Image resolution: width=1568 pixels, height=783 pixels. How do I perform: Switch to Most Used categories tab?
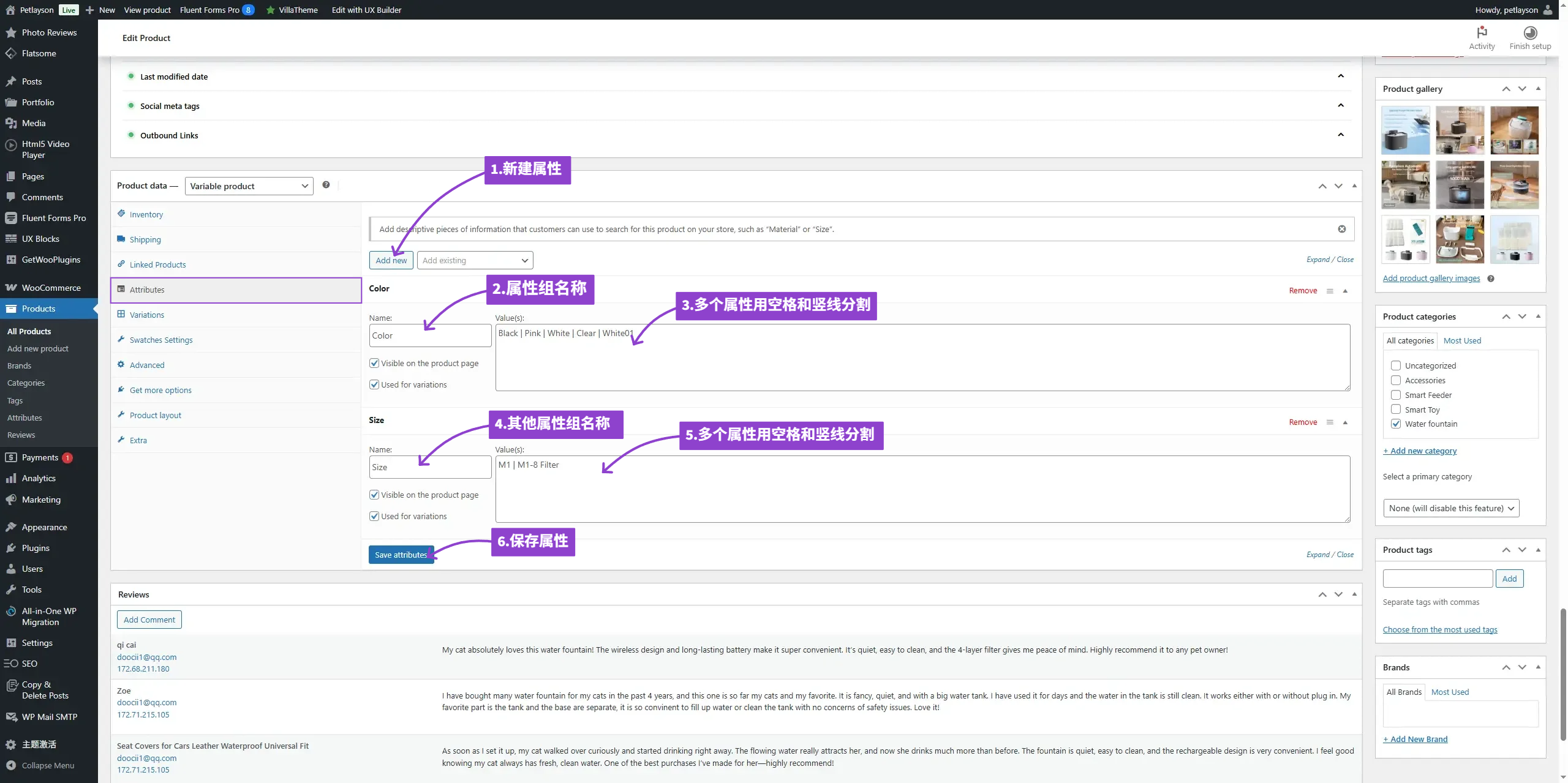pyautogui.click(x=1462, y=341)
